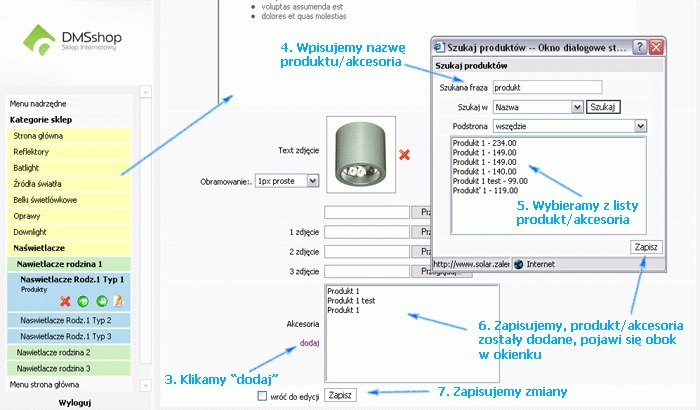
Task: Open the 'Szukaj w' Nazwa dropdown
Action: [x=577, y=107]
